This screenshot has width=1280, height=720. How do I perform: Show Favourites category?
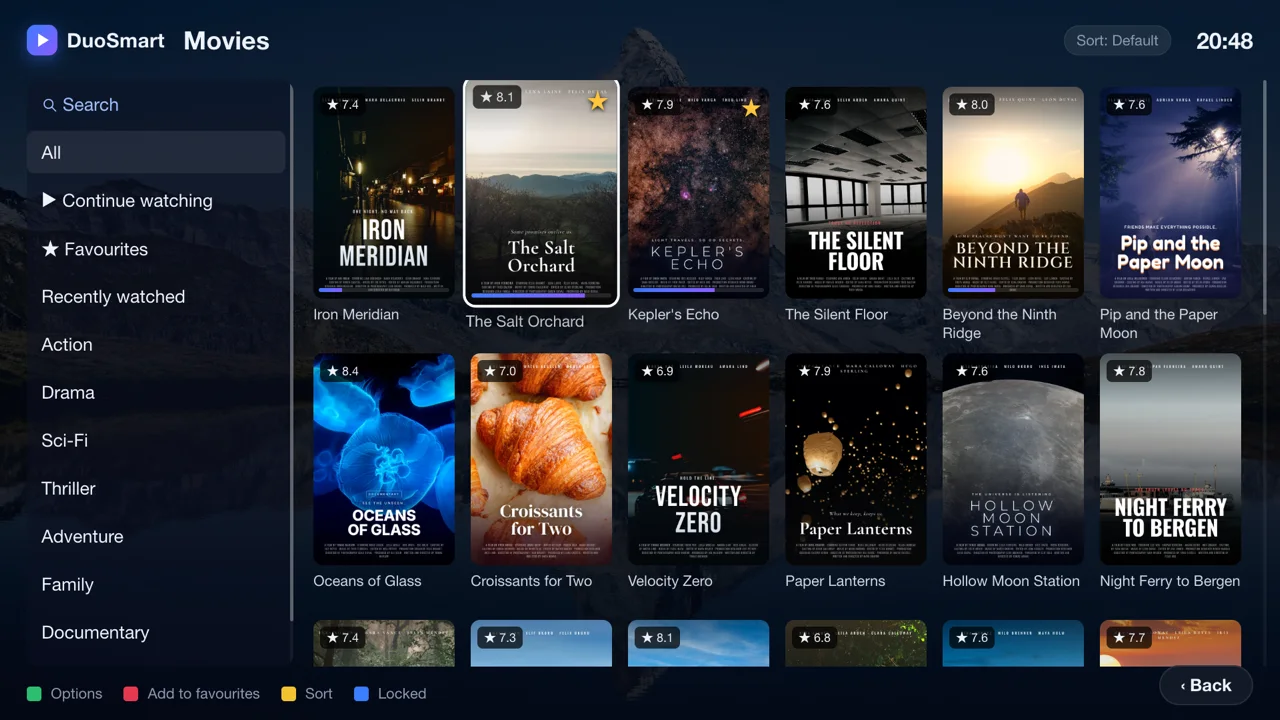click(x=156, y=249)
